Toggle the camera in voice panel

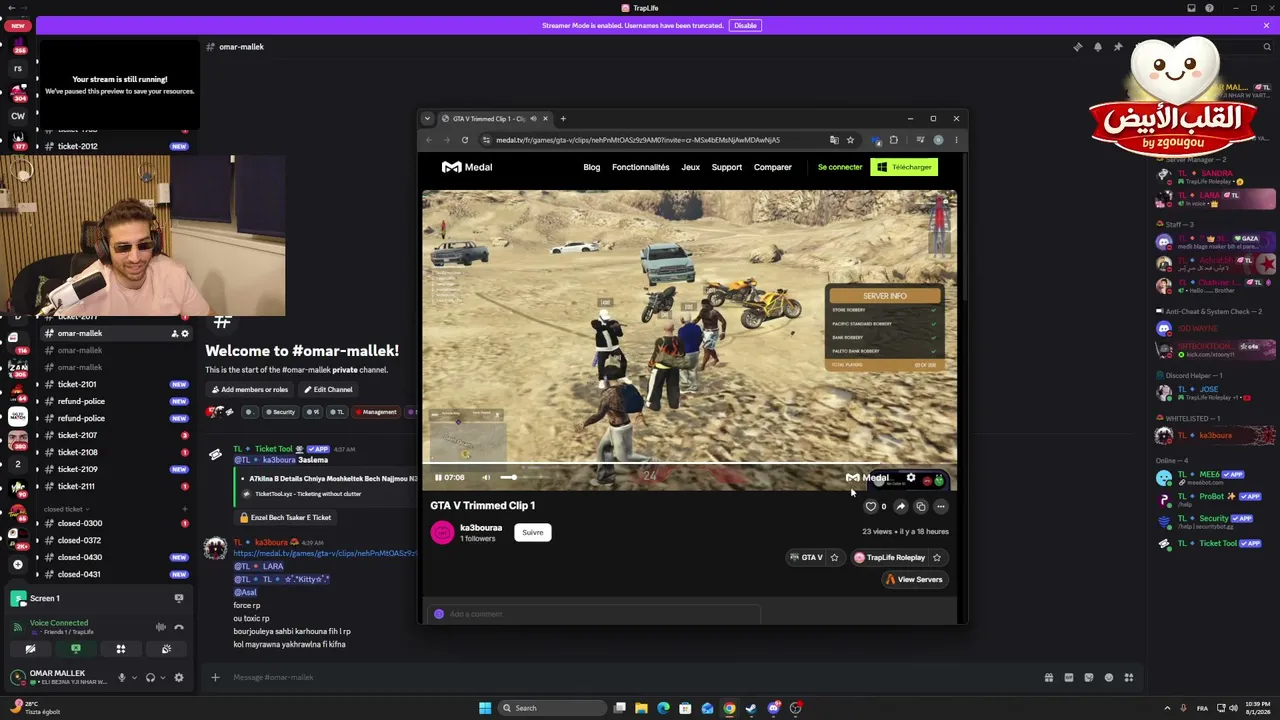(30, 649)
